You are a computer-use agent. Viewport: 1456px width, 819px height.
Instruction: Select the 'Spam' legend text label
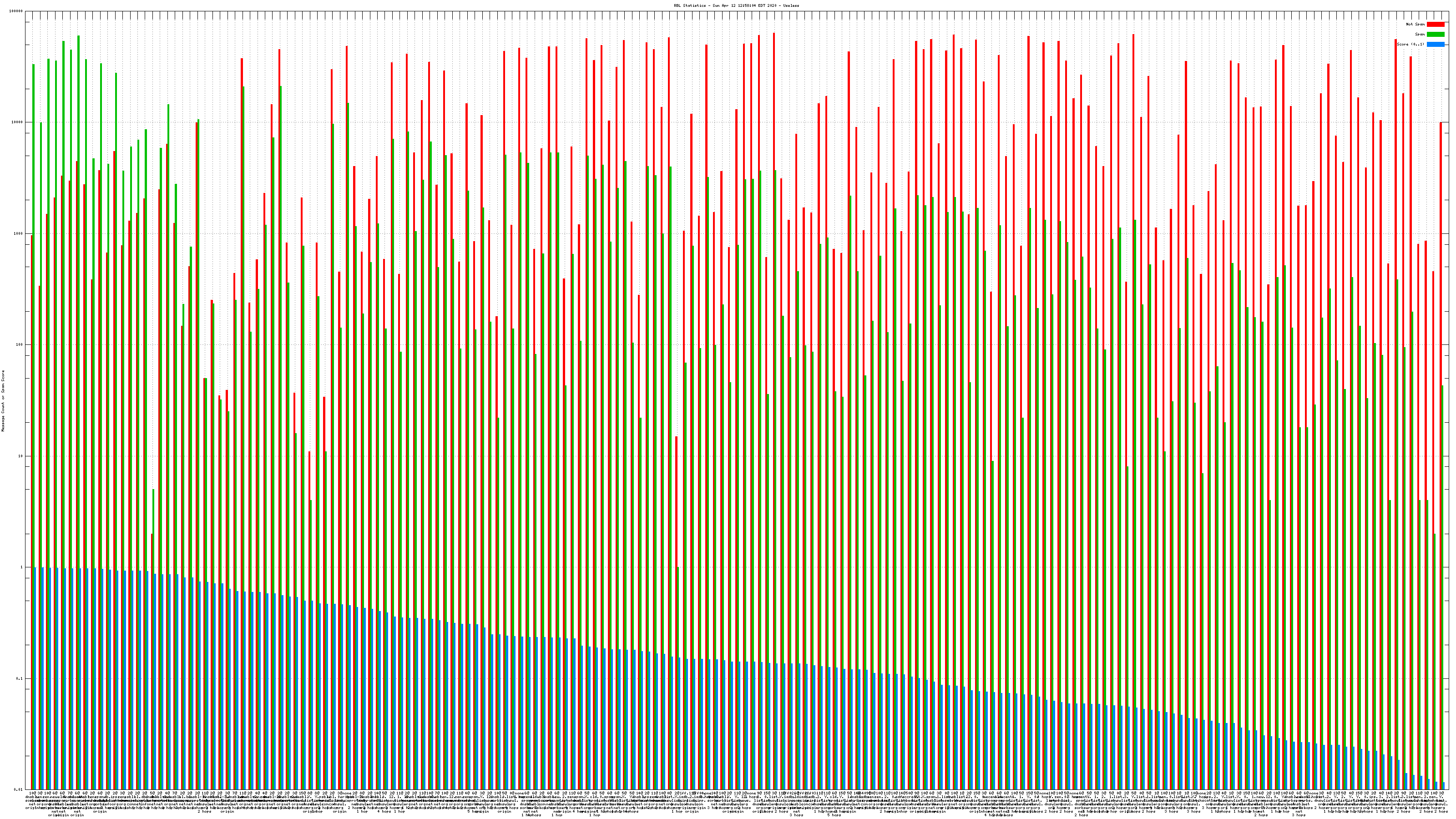pyautogui.click(x=1420, y=35)
